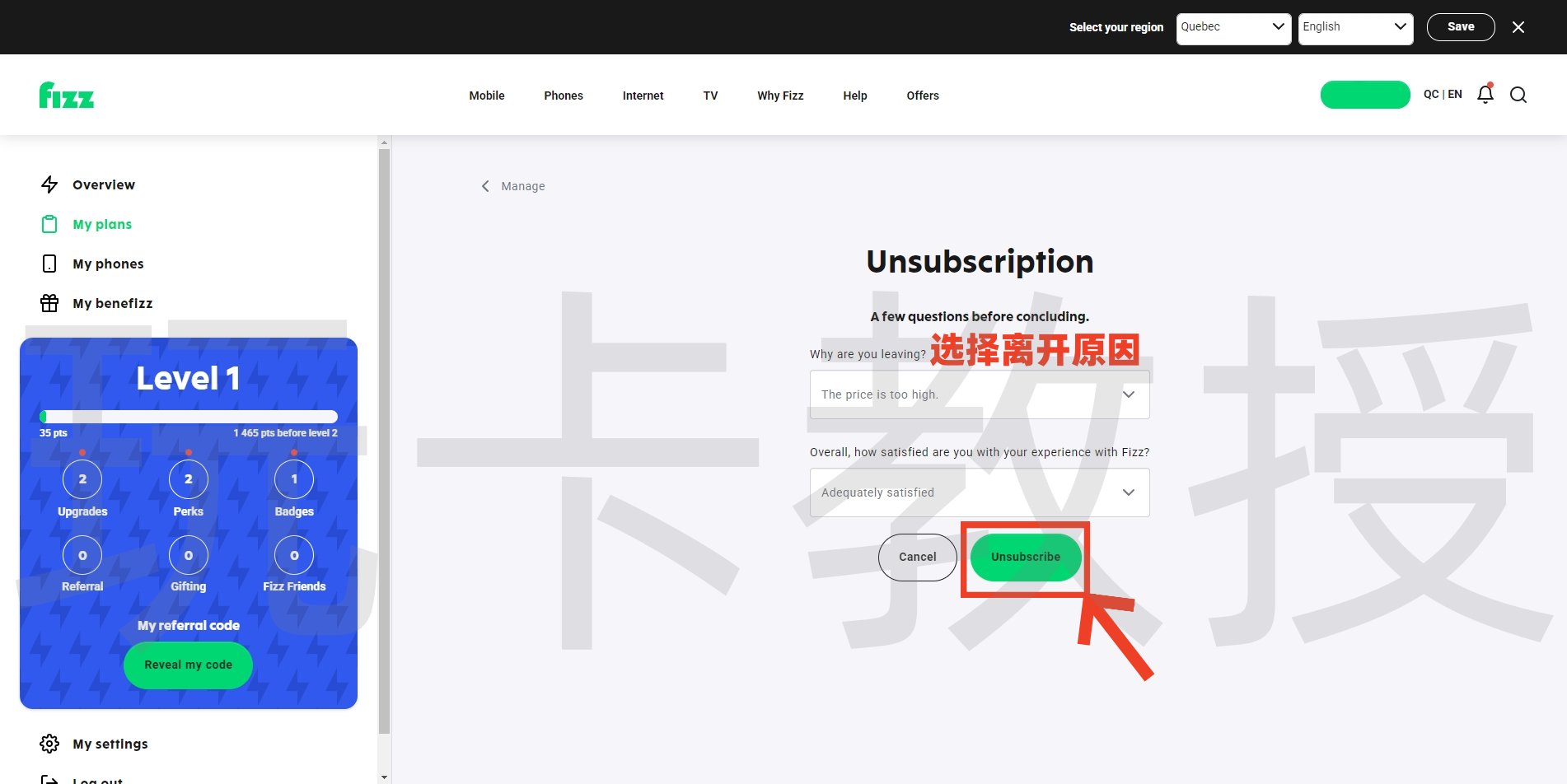Expand the satisfaction level dropdown

point(979,492)
